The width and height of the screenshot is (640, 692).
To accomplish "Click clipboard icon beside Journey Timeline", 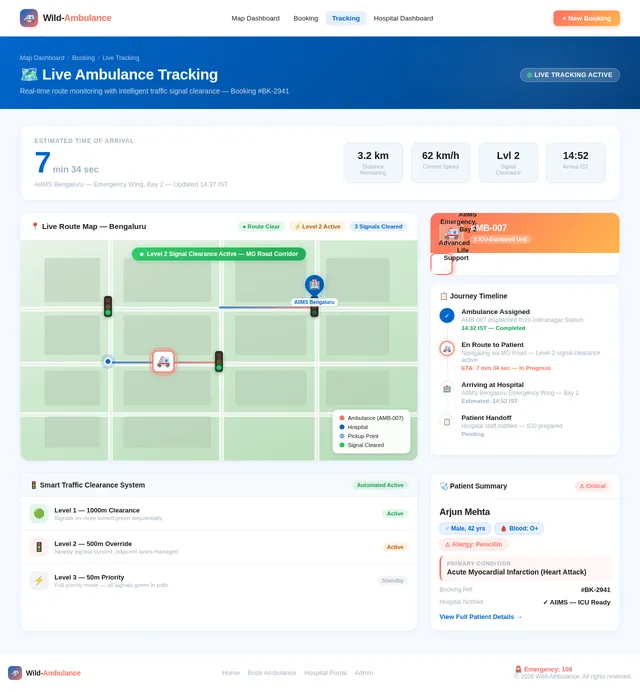I will click(x=444, y=296).
